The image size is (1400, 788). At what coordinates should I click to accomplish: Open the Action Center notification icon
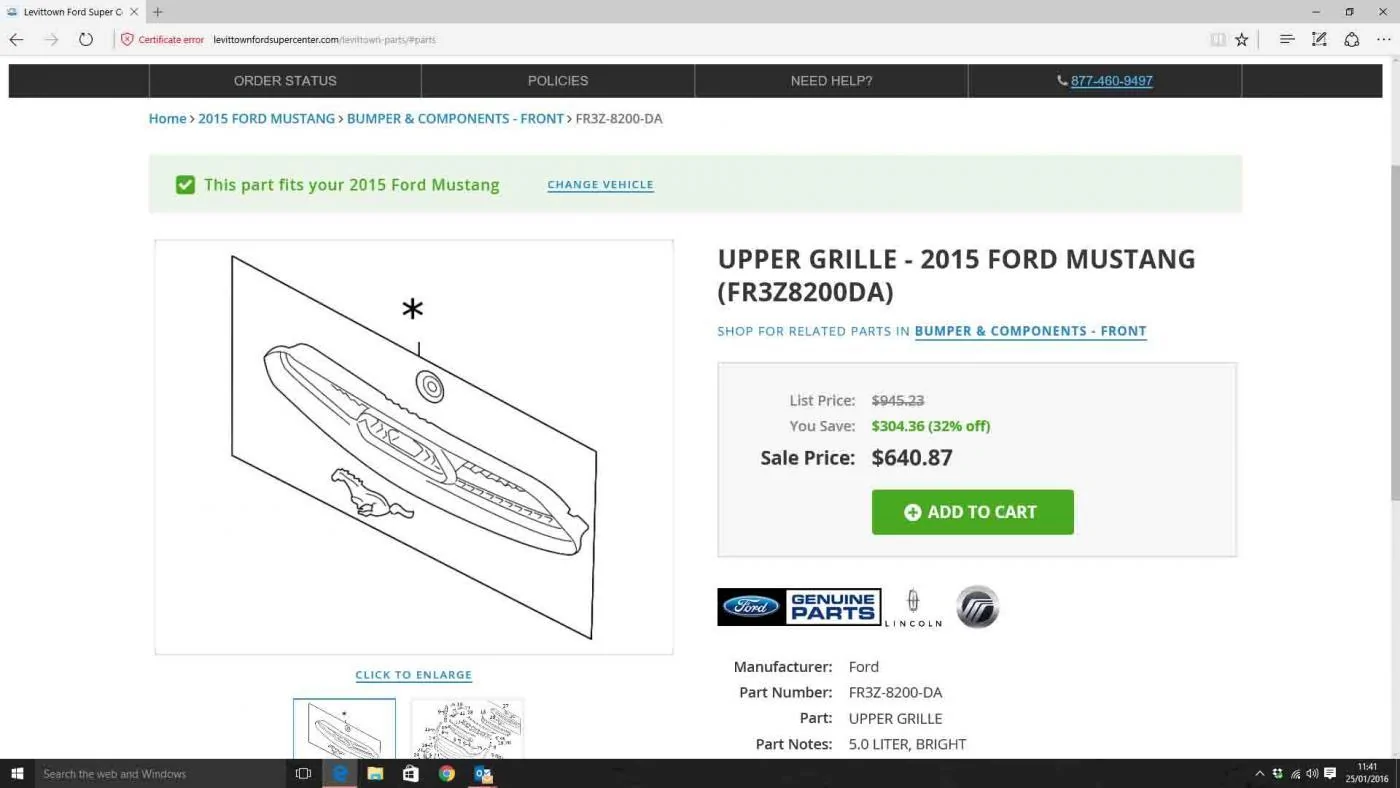pyautogui.click(x=1330, y=773)
